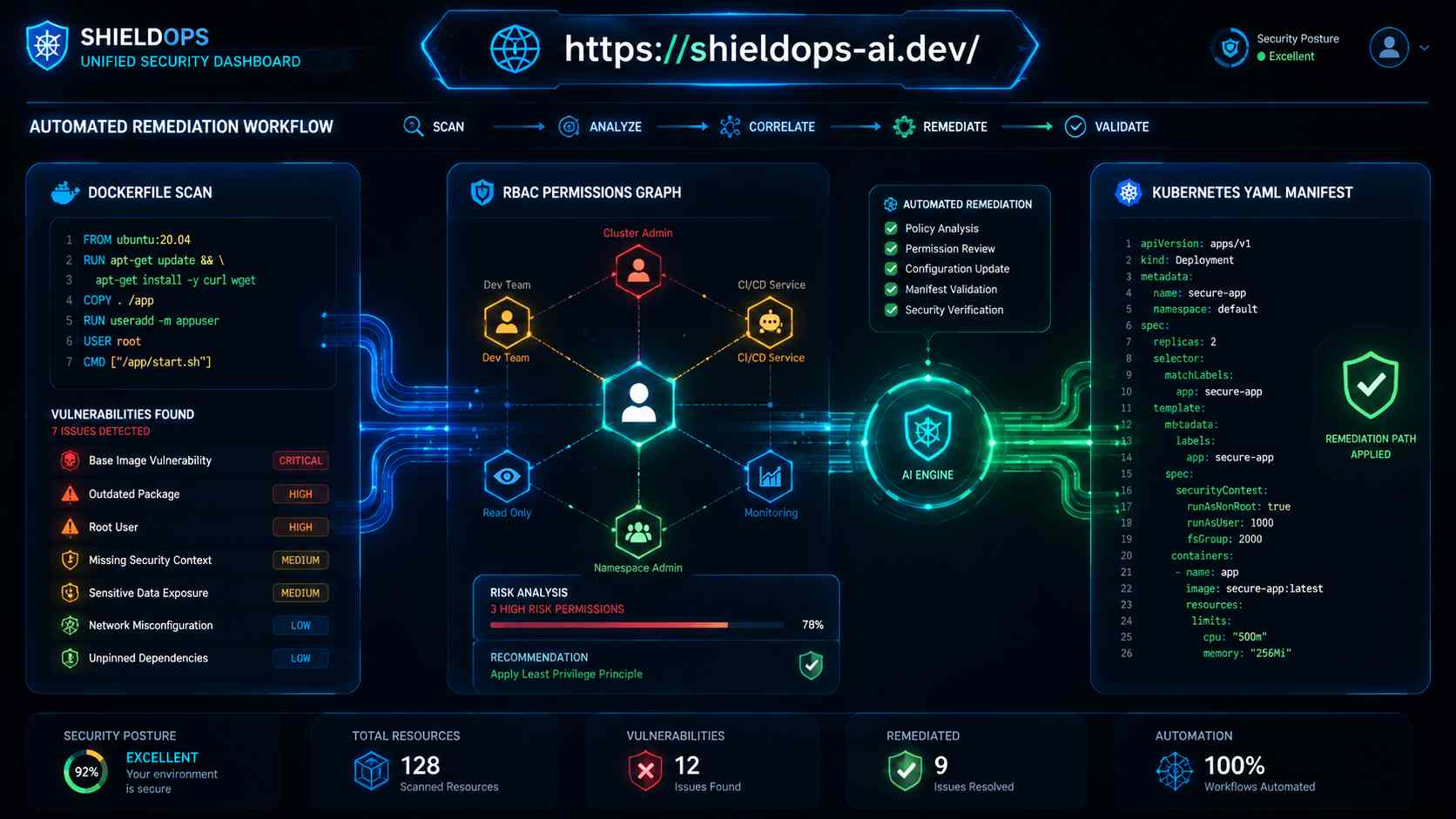Click '3 HIGH RISK PERMISSIONS' text
The height and width of the screenshot is (819, 1456).
(557, 609)
